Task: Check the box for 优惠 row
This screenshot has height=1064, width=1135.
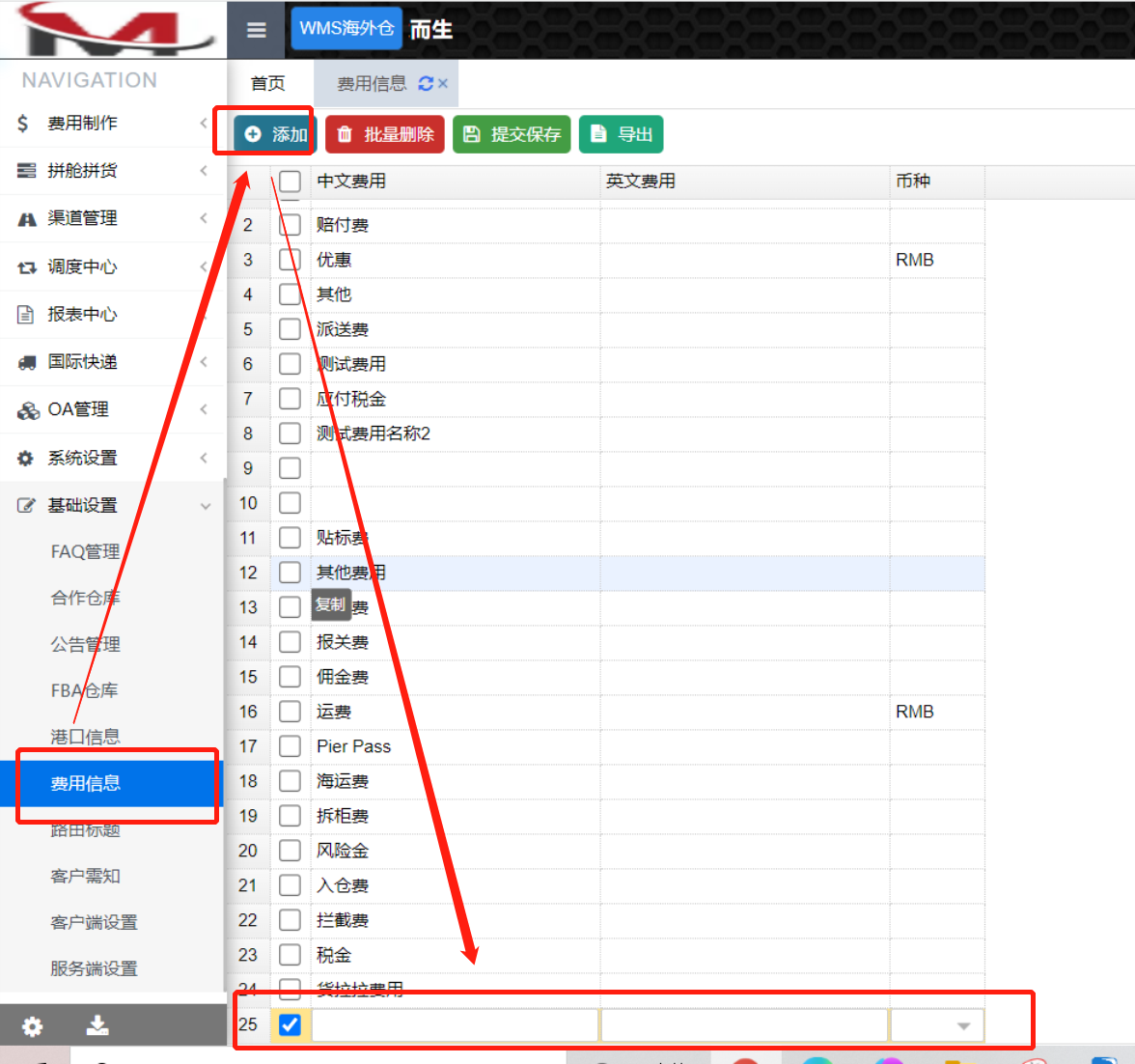Action: [x=290, y=260]
